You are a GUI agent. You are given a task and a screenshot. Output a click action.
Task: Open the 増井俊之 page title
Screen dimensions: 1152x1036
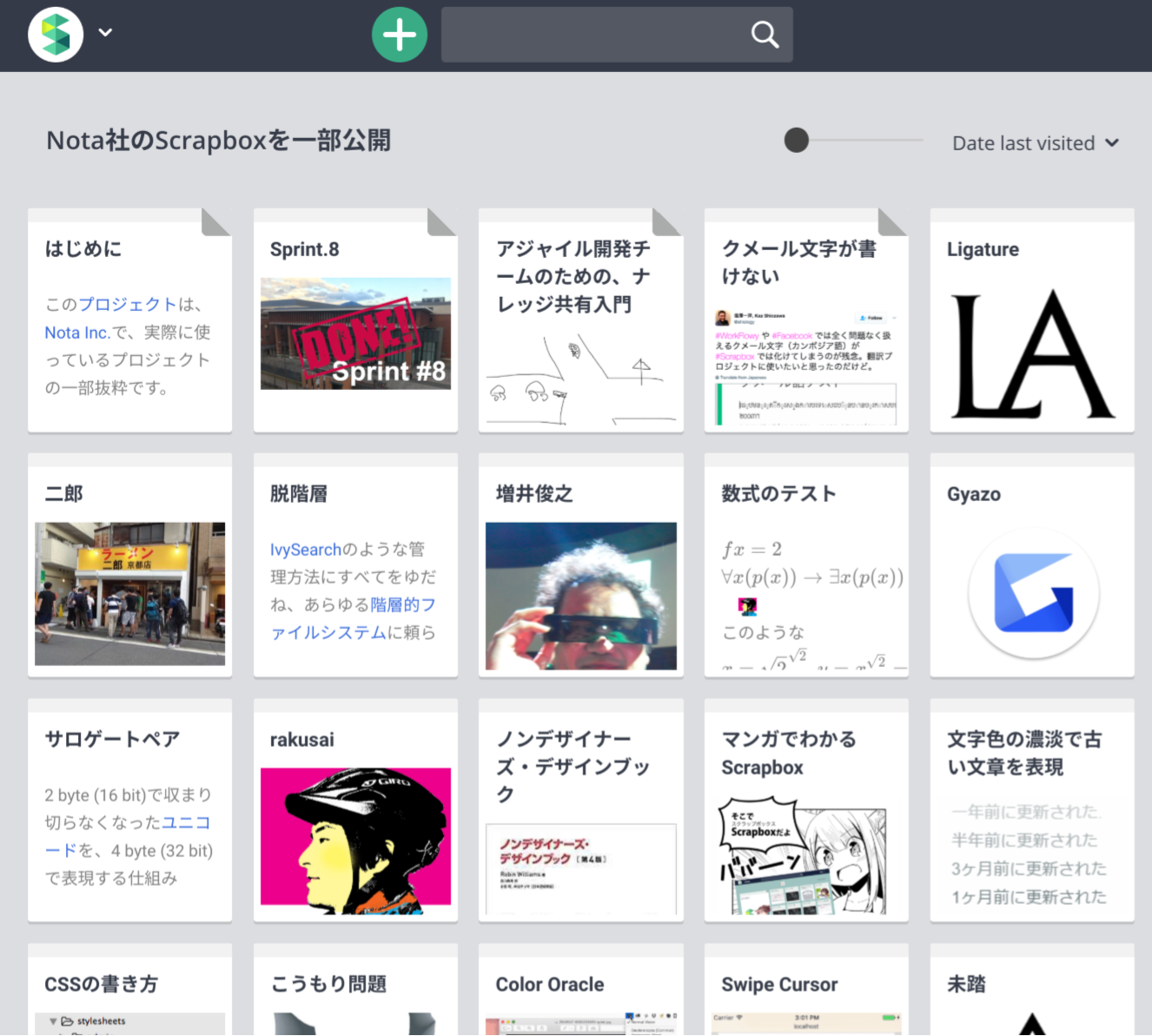point(534,494)
